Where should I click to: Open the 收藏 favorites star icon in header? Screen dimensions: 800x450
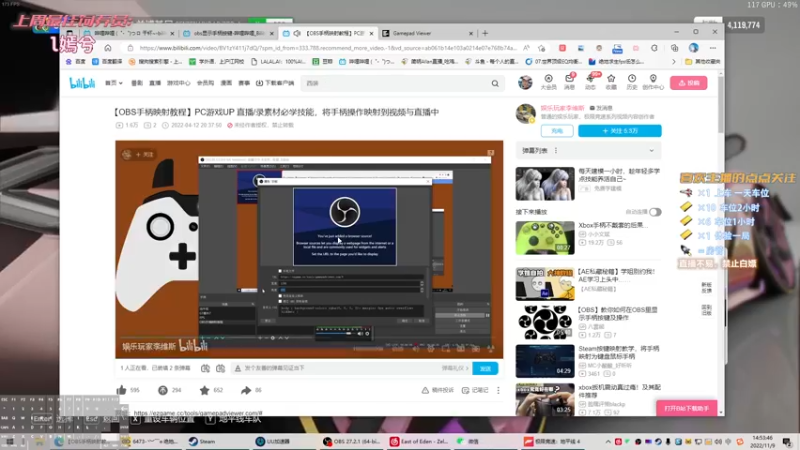point(611,82)
